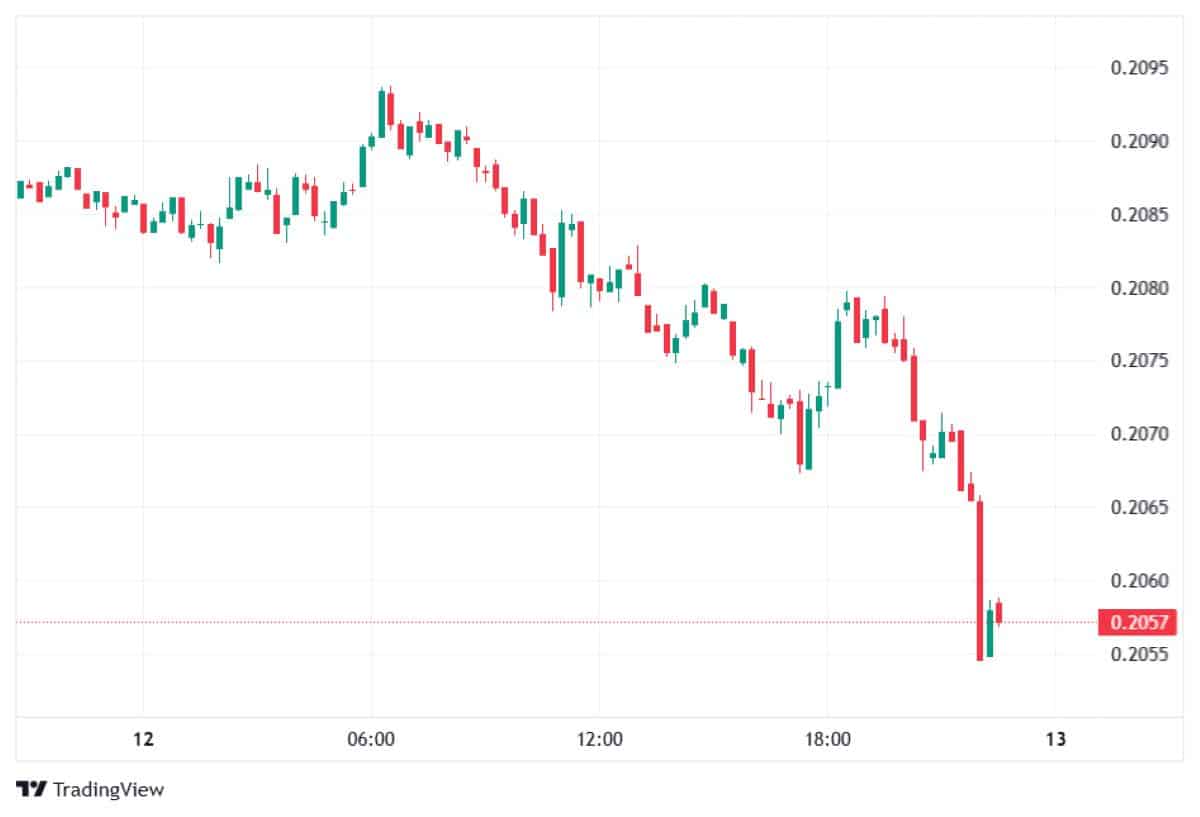
Task: Click the long red candle dropping to 0.2055
Action: 980,580
